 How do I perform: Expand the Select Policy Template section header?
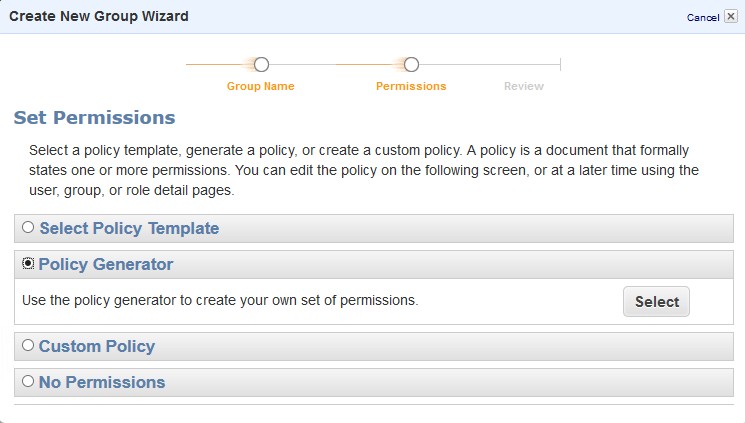click(x=129, y=228)
